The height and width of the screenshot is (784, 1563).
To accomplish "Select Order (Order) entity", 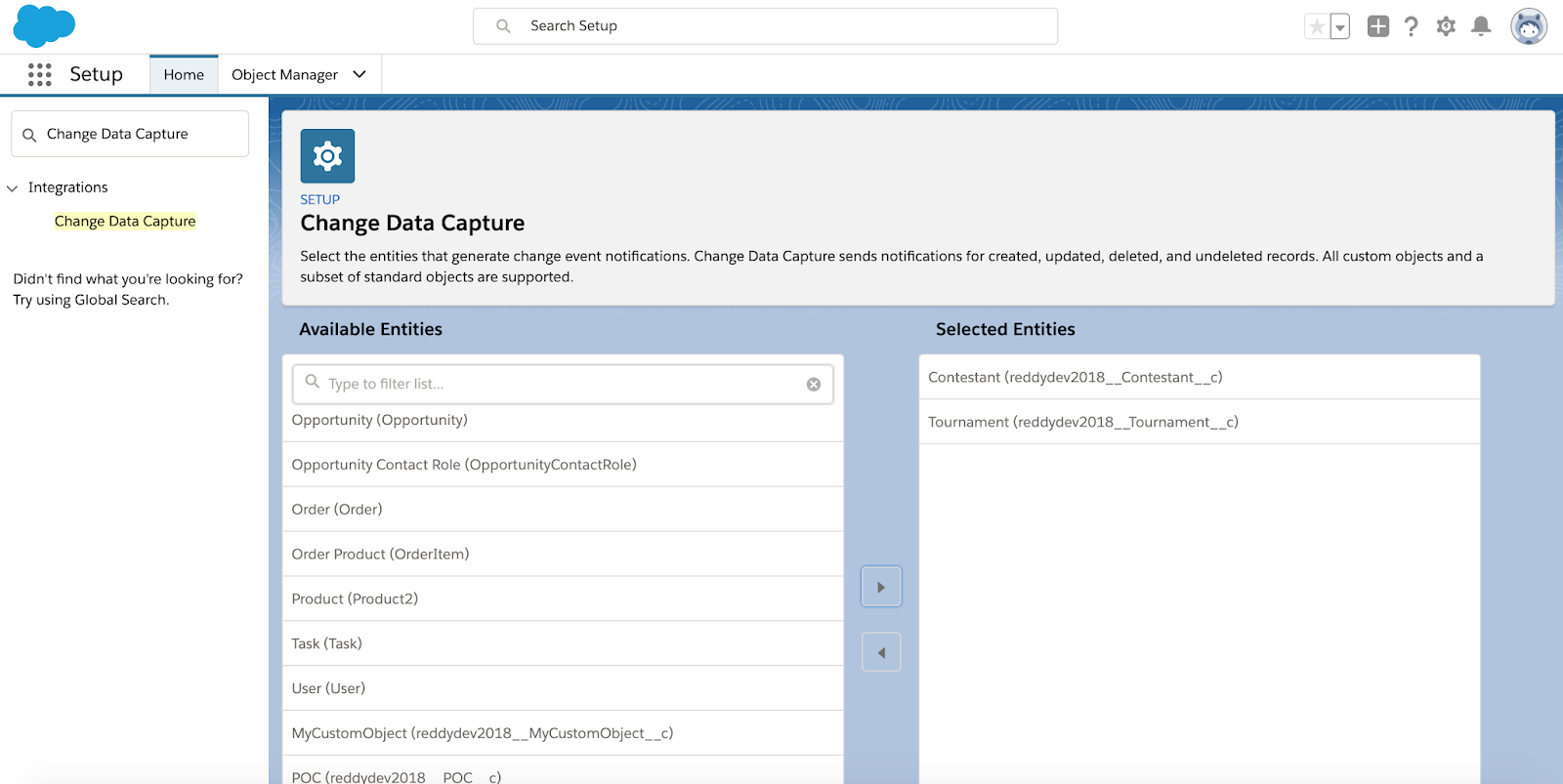I will point(563,510).
